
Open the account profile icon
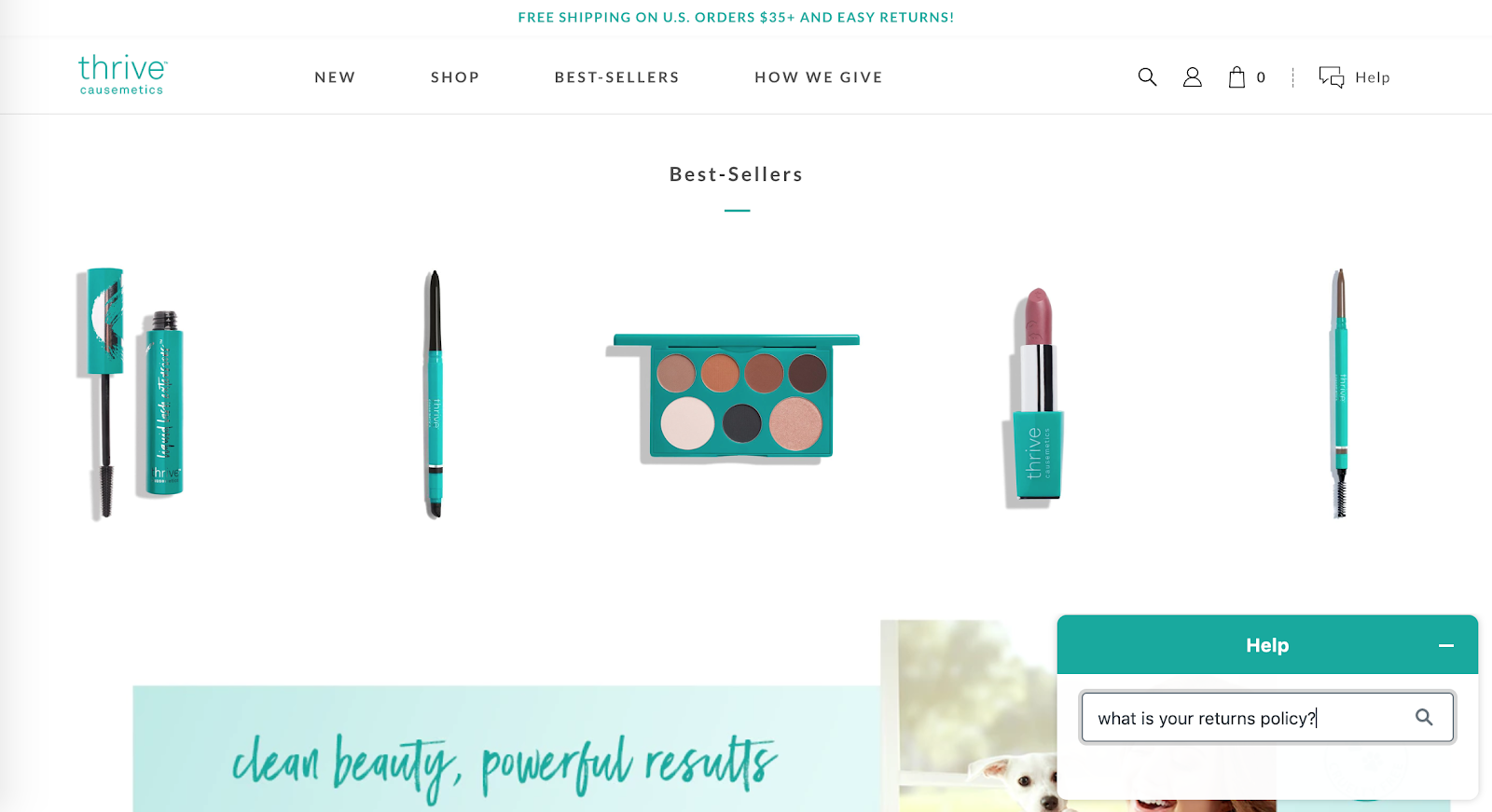pyautogui.click(x=1192, y=77)
